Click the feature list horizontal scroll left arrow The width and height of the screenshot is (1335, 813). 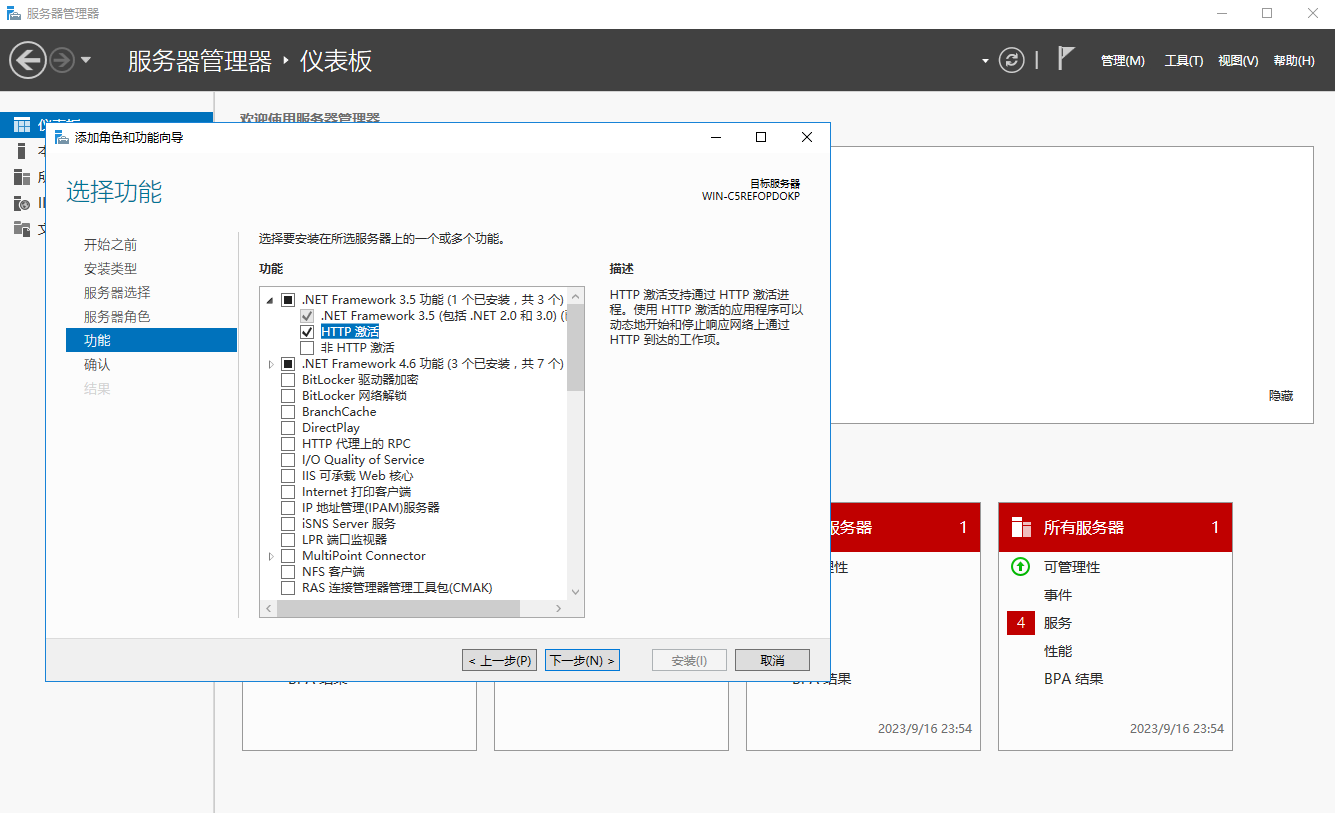tap(268, 609)
